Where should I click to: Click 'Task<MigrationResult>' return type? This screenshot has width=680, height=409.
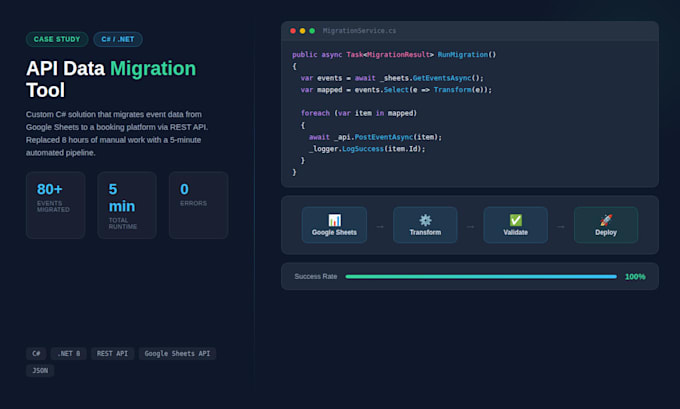[x=390, y=55]
